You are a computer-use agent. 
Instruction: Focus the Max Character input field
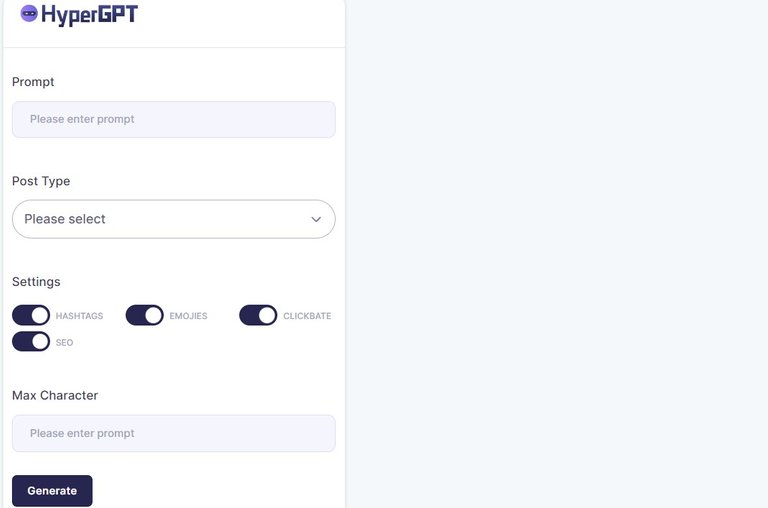point(174,434)
